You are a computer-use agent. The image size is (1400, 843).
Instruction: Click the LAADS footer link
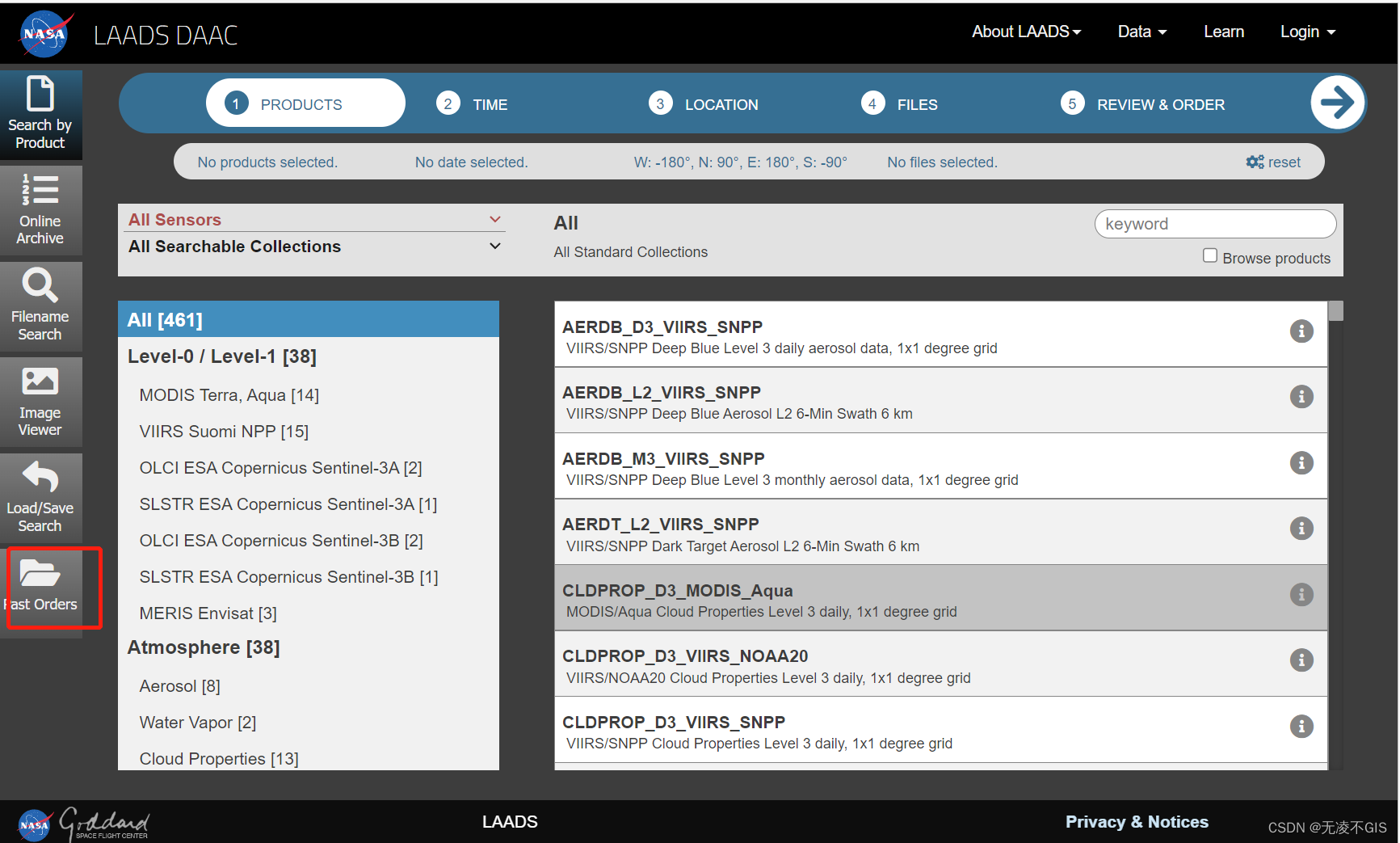tap(510, 822)
